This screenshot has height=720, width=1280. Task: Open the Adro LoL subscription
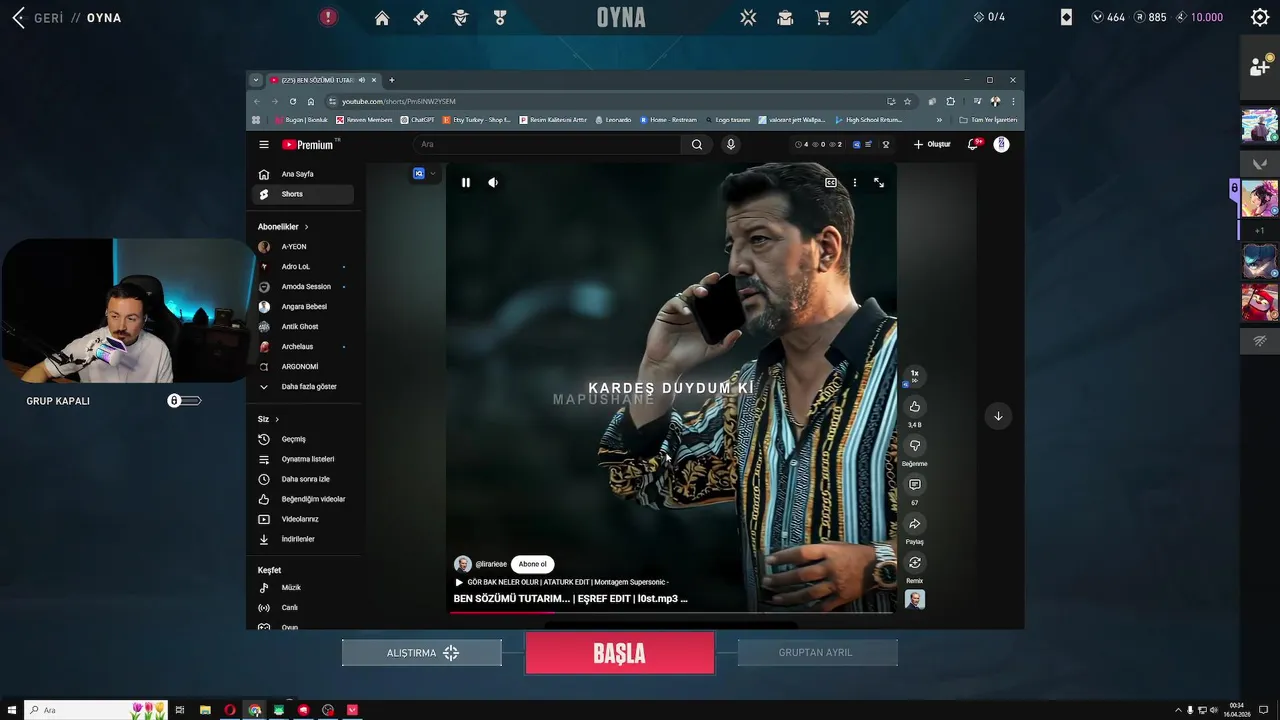(303, 266)
